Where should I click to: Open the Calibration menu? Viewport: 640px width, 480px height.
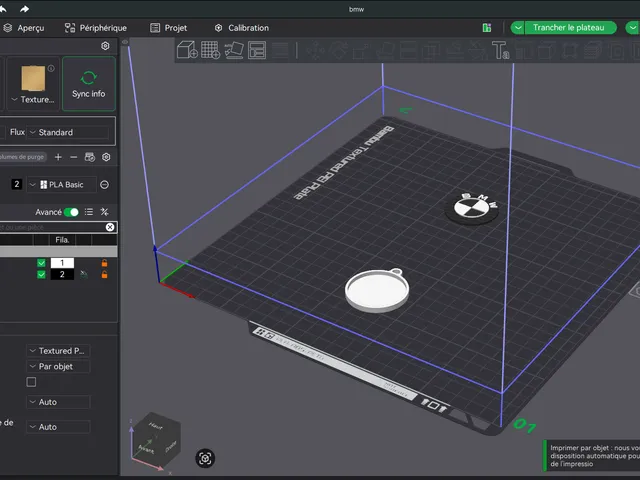click(x=242, y=28)
